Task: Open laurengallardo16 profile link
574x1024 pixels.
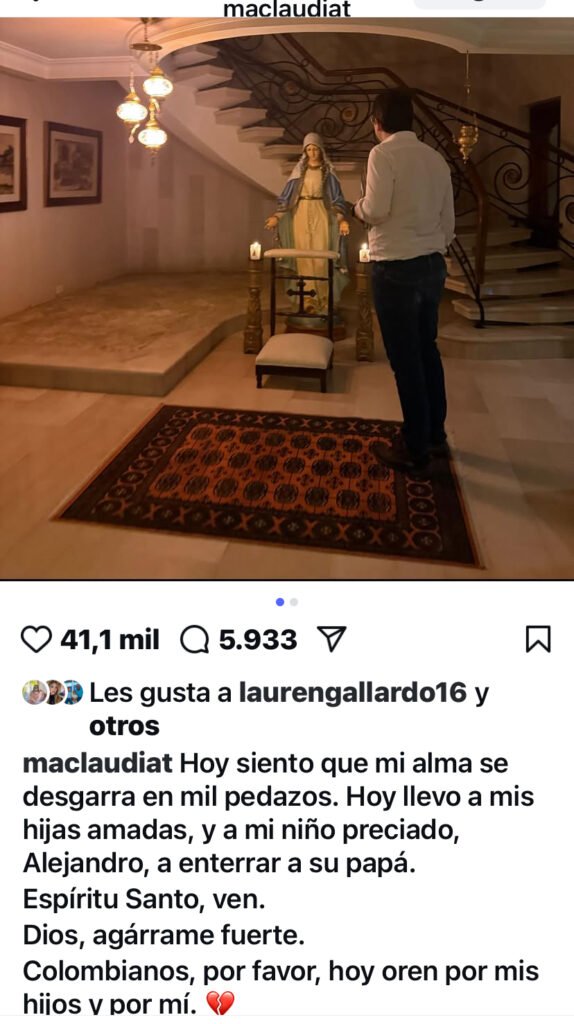Action: coord(353,694)
